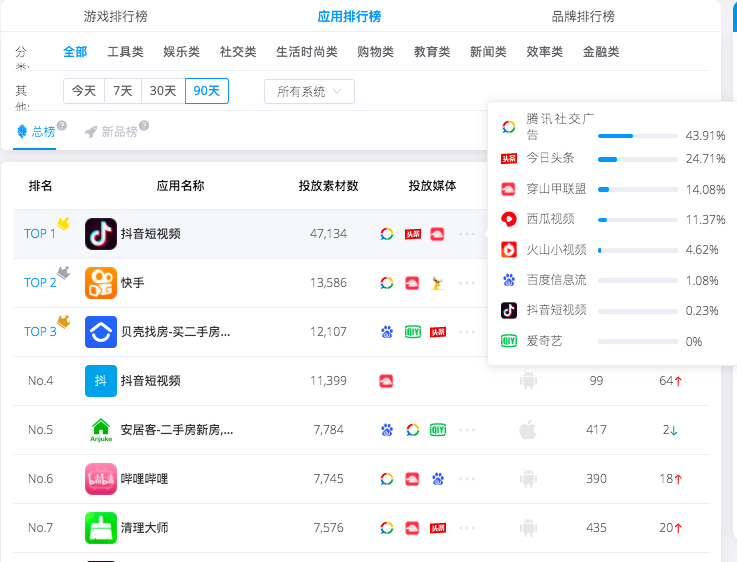Filter by 教育类 category

[x=432, y=52]
